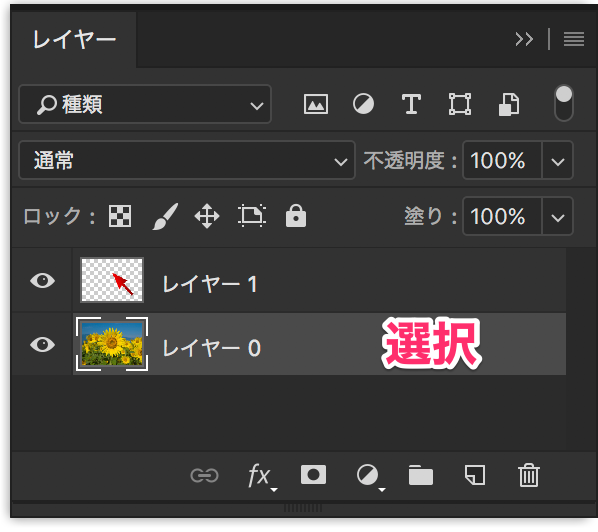Add layer style with fx button
This screenshot has height=532, width=598.
tap(261, 476)
